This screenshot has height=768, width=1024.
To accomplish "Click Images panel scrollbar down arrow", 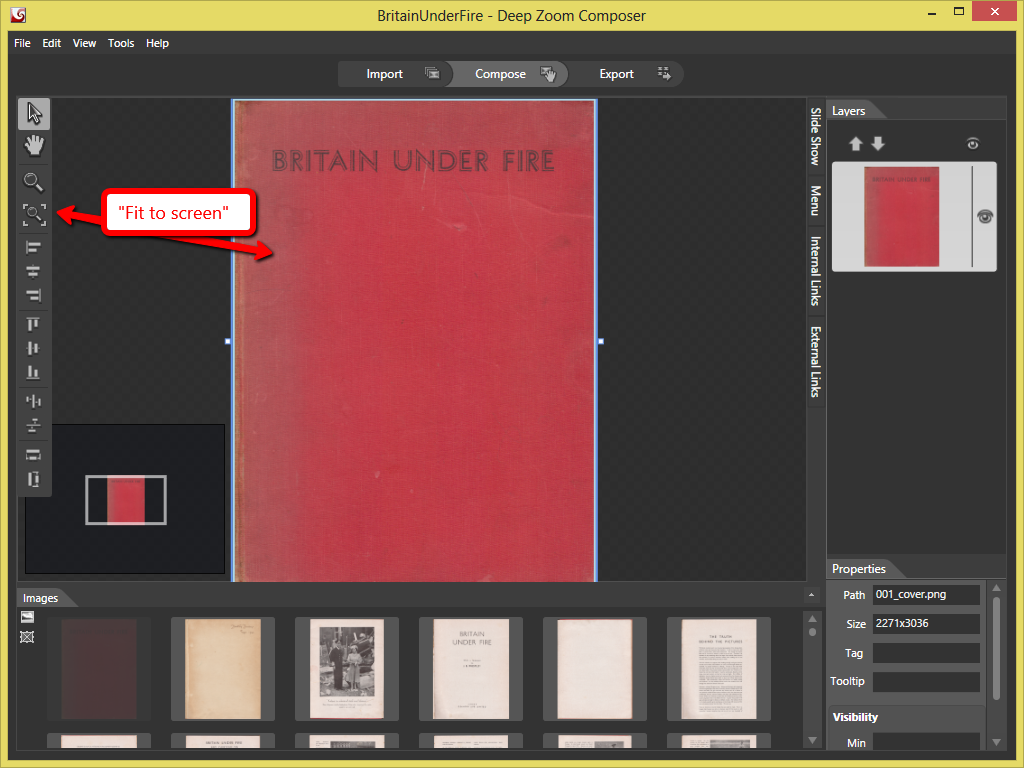I will point(812,741).
